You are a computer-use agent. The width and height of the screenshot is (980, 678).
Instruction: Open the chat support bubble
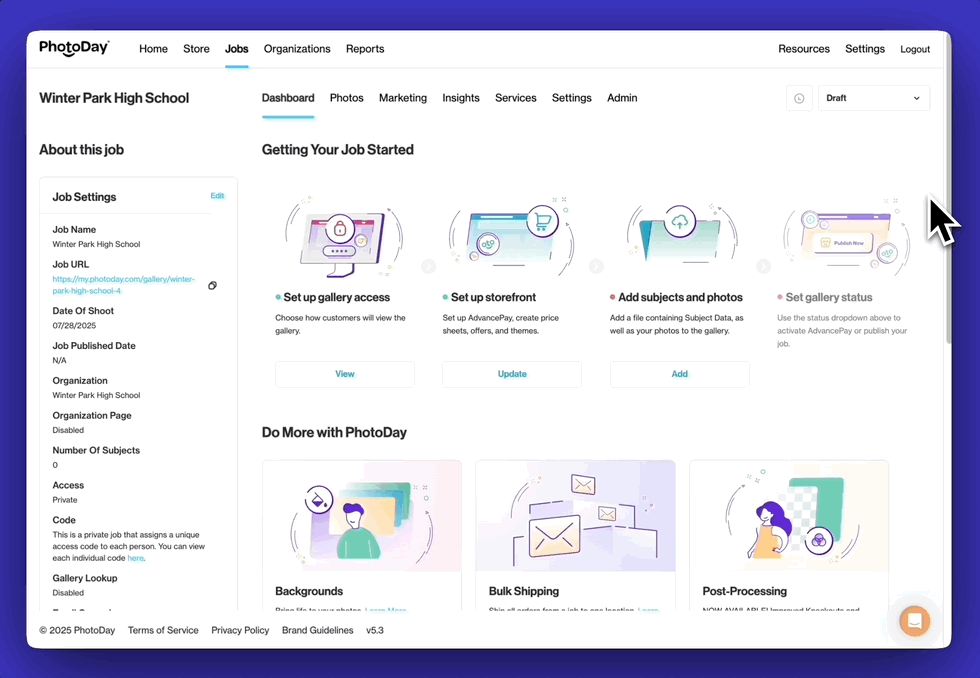(914, 621)
